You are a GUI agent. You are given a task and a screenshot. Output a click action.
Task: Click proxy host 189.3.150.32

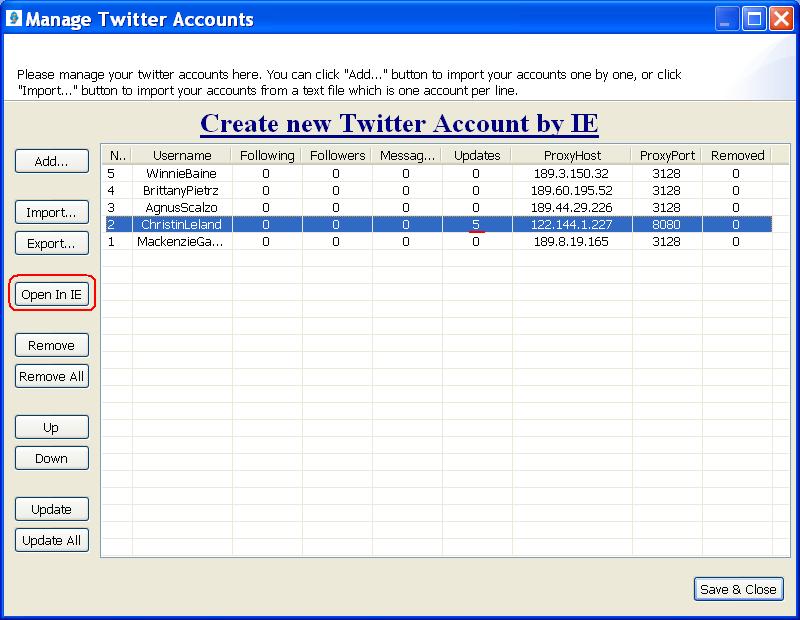(x=571, y=173)
